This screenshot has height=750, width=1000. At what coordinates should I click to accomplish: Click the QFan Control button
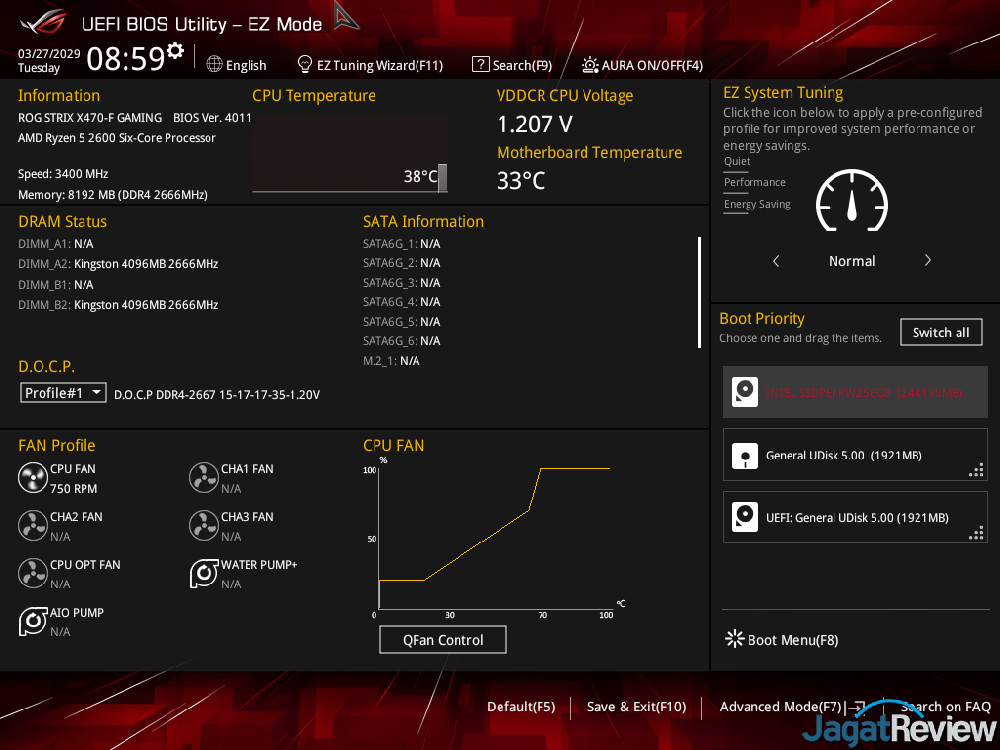(443, 640)
